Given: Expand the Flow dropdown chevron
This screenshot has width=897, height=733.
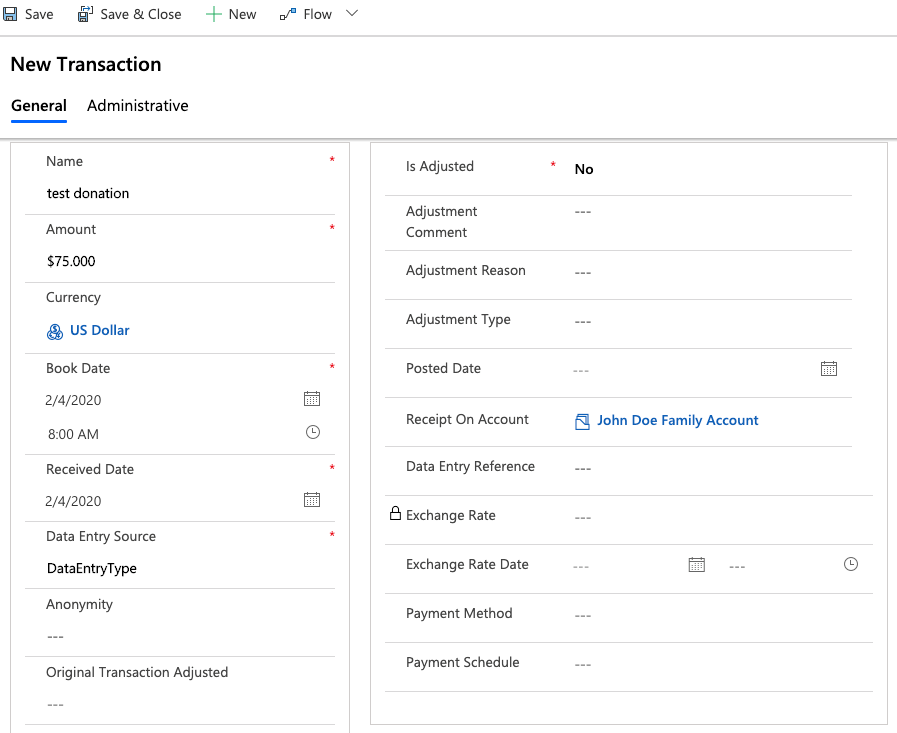Looking at the screenshot, I should click(351, 14).
